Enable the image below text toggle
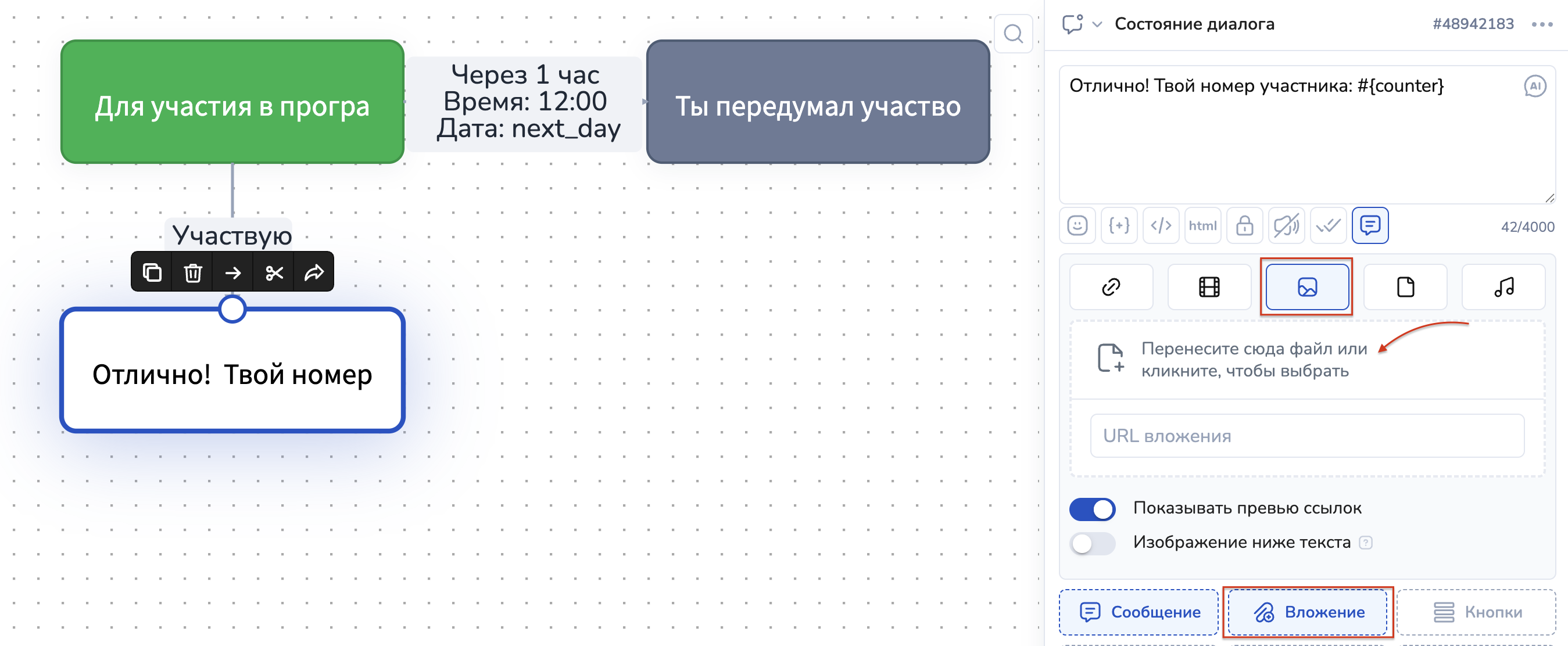The width and height of the screenshot is (1568, 646). coord(1092,543)
